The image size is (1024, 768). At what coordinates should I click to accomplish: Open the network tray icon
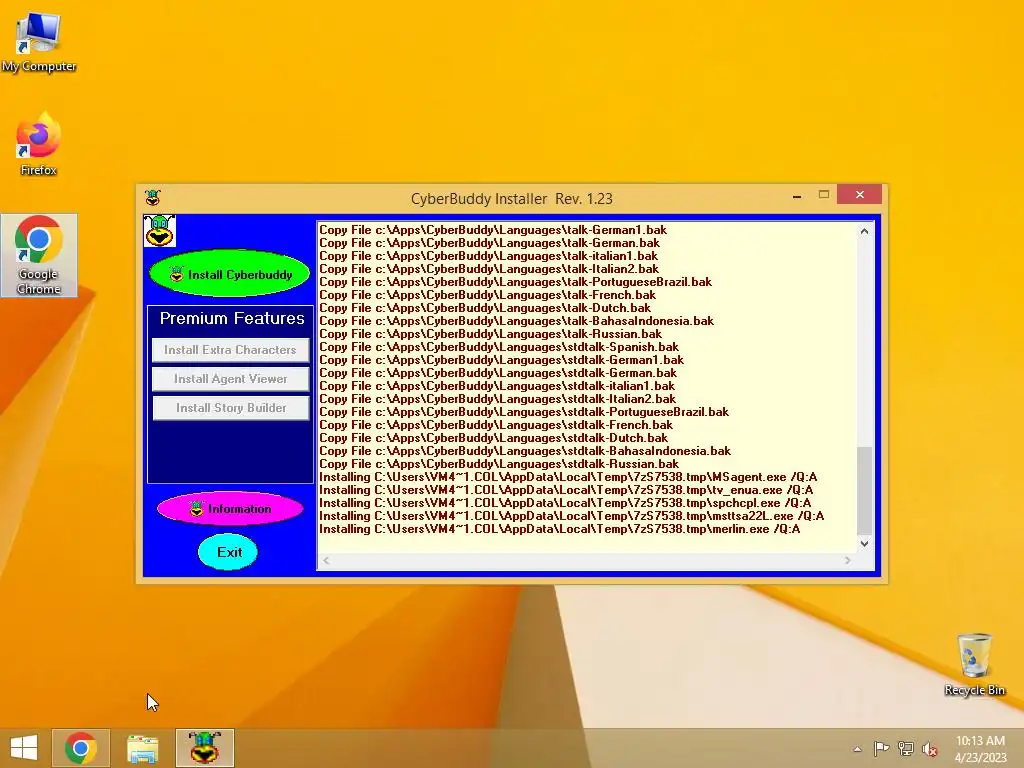tap(906, 749)
